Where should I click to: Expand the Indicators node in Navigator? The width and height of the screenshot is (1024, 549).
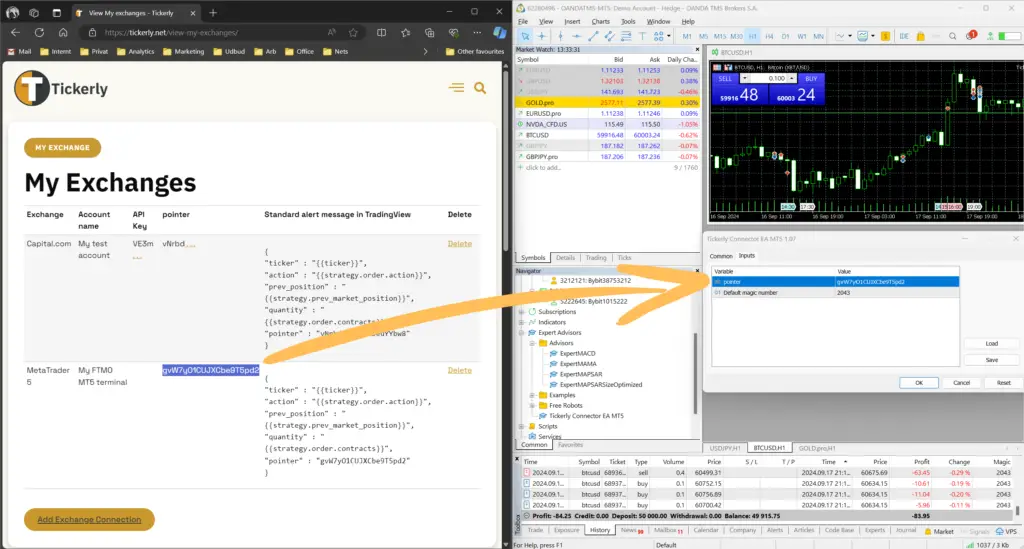tap(522, 322)
